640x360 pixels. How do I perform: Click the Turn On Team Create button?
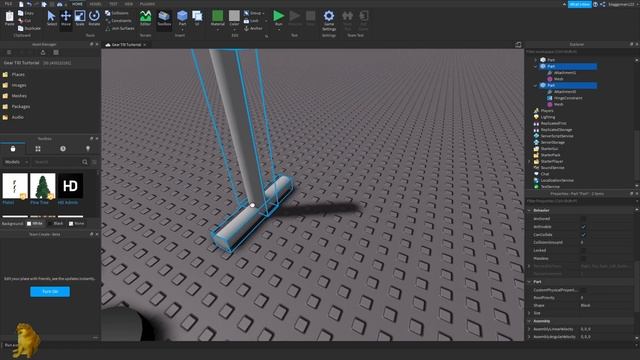(50, 291)
